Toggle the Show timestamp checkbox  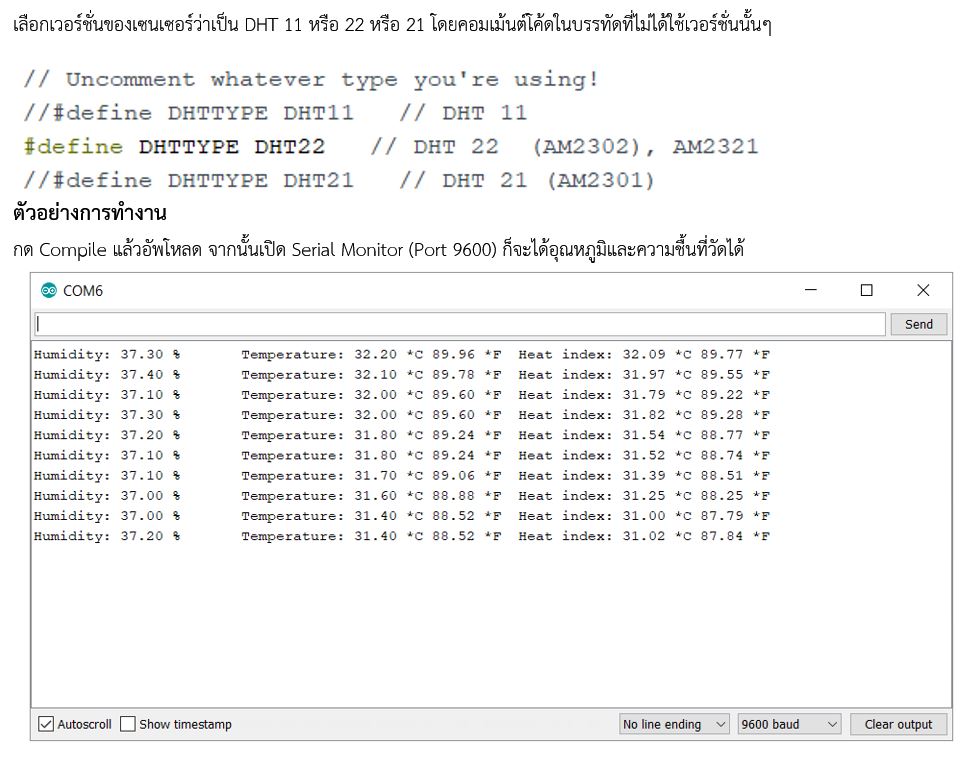point(128,724)
